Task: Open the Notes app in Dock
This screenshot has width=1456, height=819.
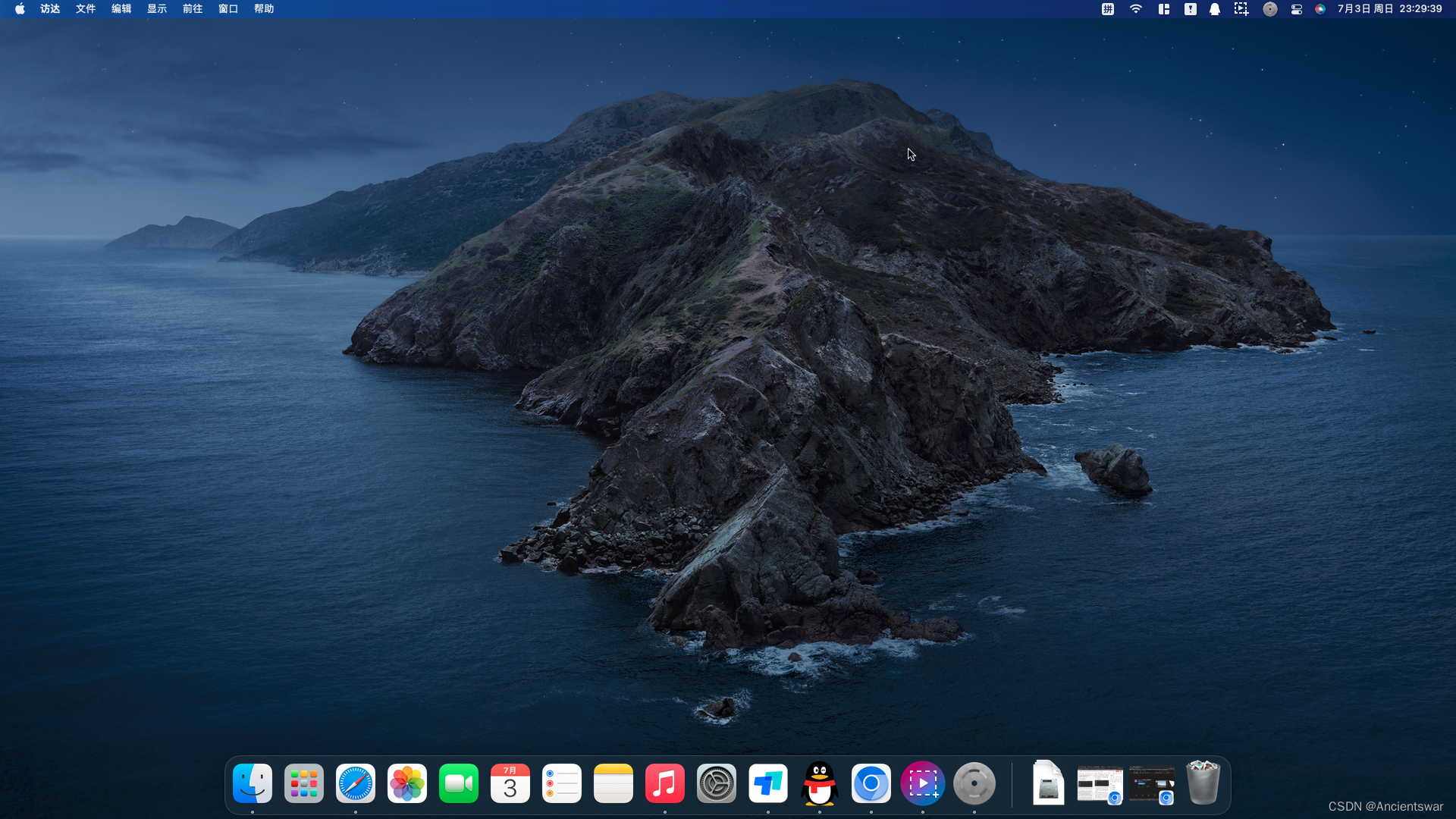Action: [613, 783]
